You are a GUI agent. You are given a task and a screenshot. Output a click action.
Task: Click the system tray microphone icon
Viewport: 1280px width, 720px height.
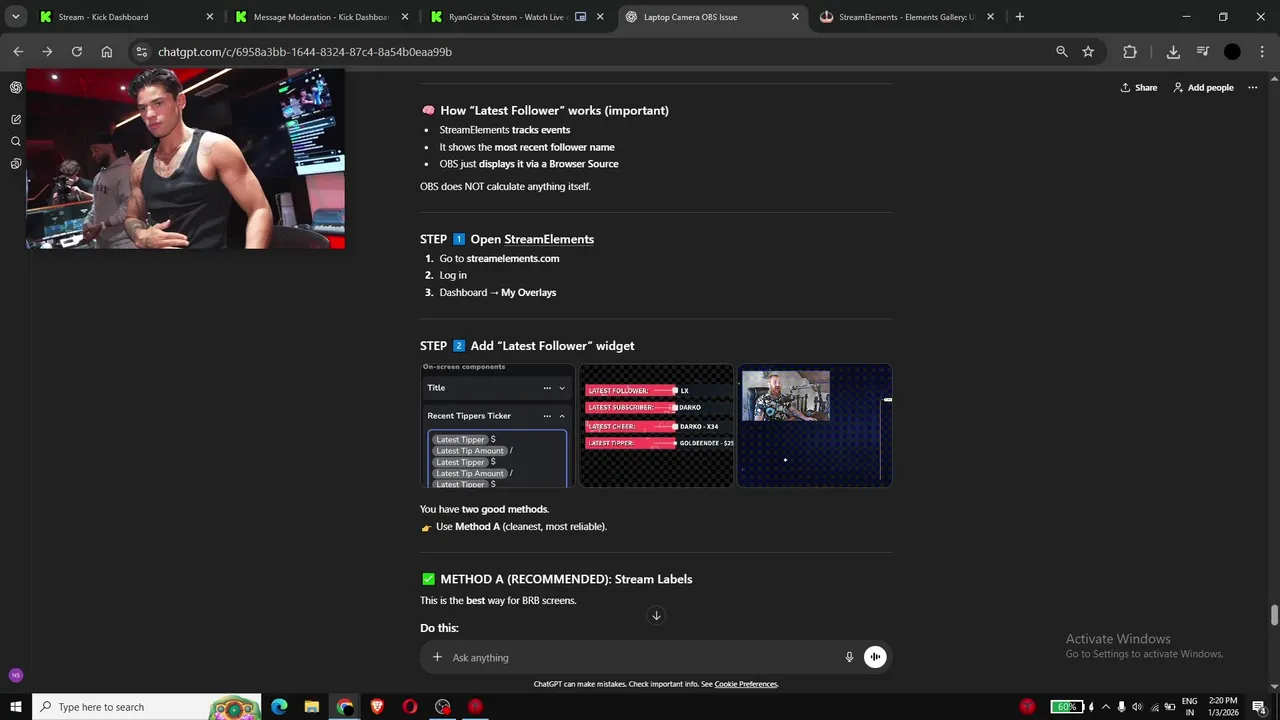tap(1121, 707)
